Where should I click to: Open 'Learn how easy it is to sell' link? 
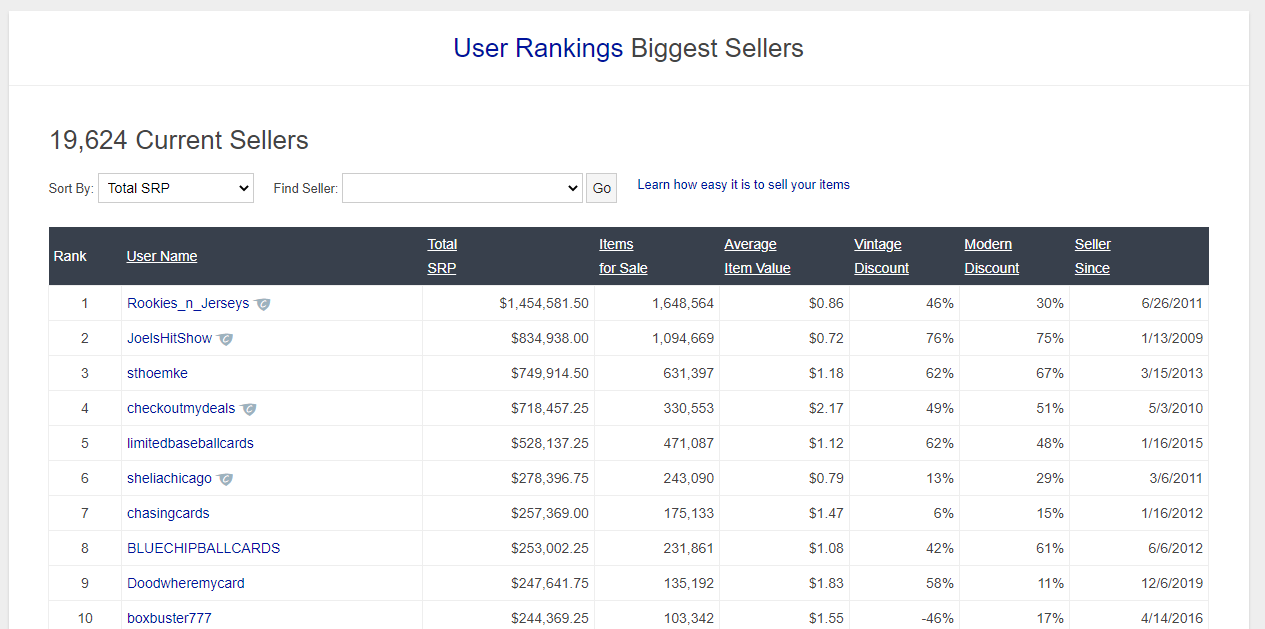(x=743, y=185)
